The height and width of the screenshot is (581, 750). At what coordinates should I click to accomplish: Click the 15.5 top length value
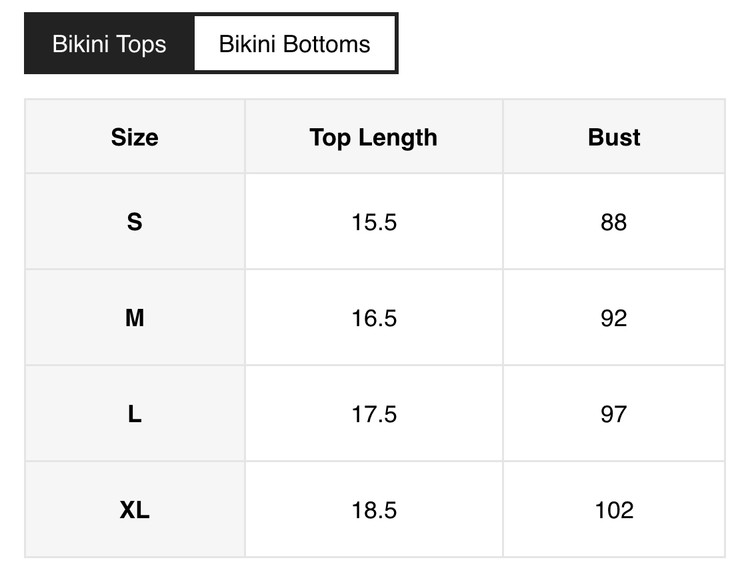coord(374,222)
